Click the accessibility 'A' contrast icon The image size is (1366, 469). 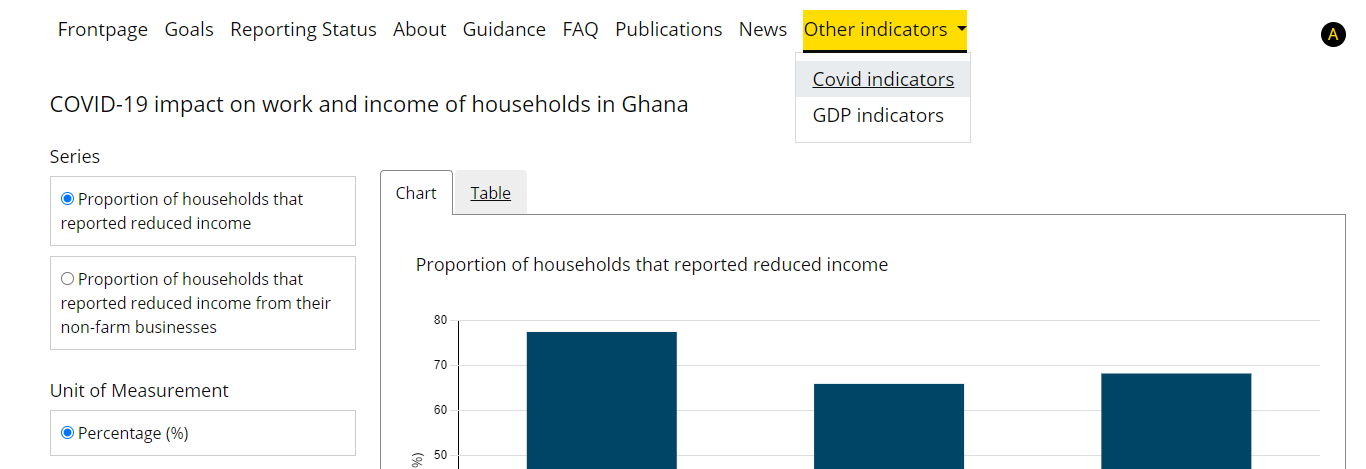click(x=1332, y=35)
